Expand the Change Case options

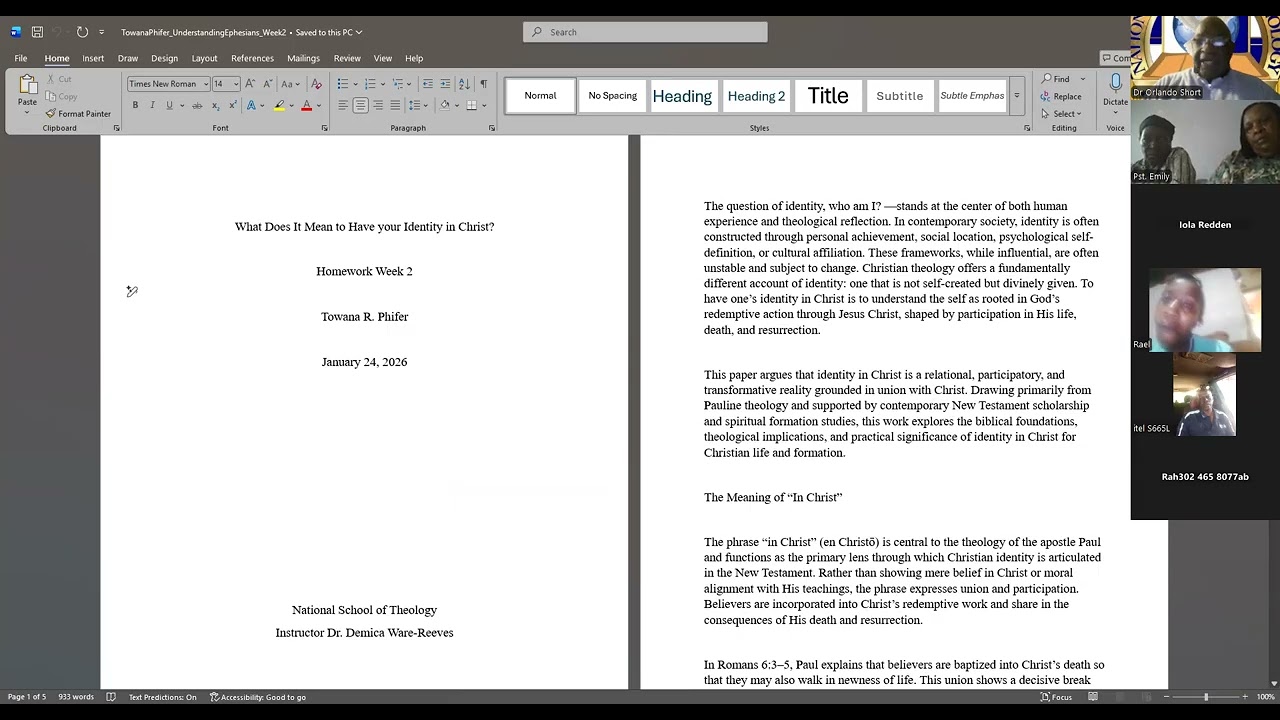(x=291, y=84)
